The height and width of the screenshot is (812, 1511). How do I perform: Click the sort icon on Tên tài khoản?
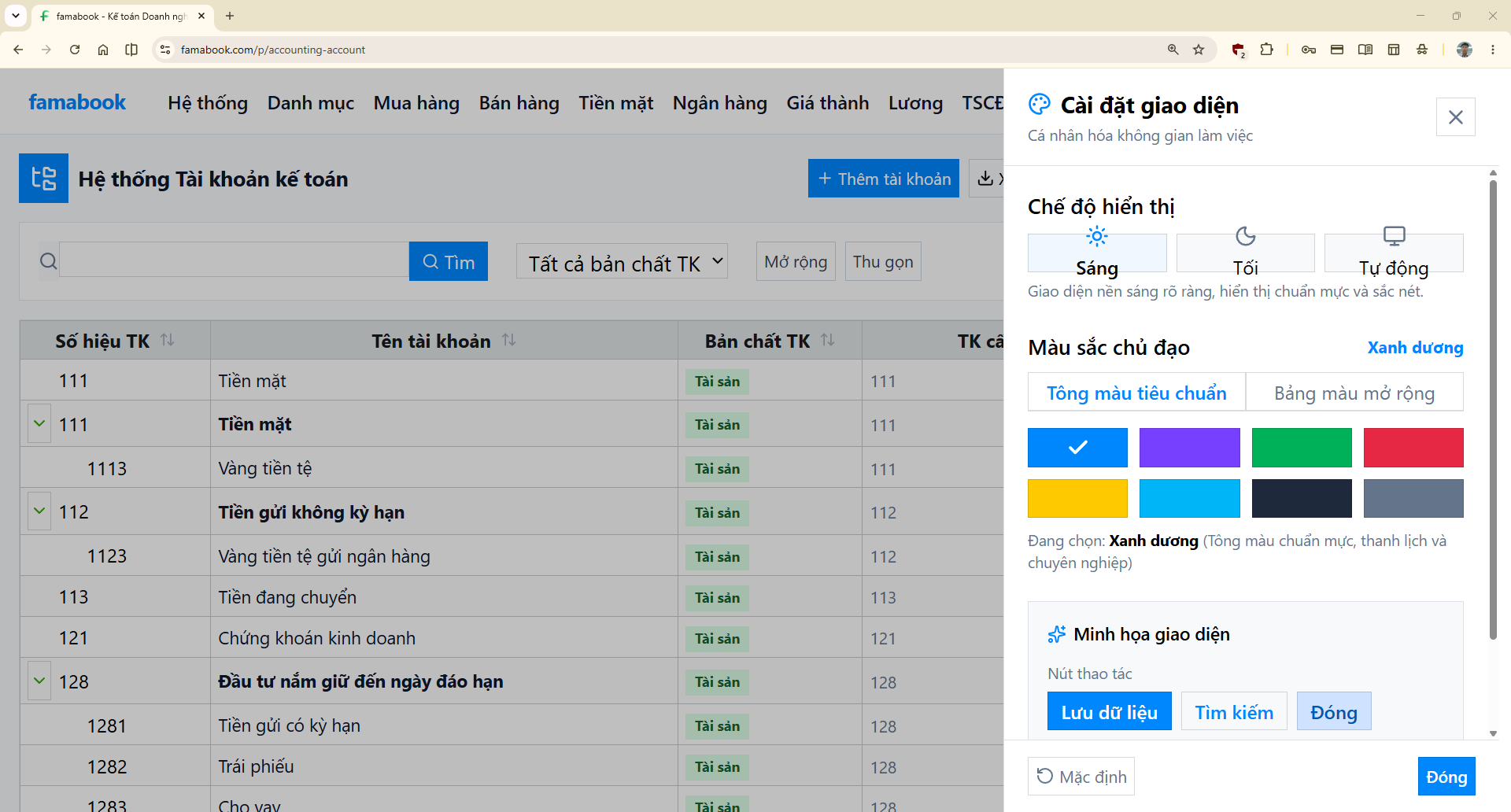coord(509,340)
